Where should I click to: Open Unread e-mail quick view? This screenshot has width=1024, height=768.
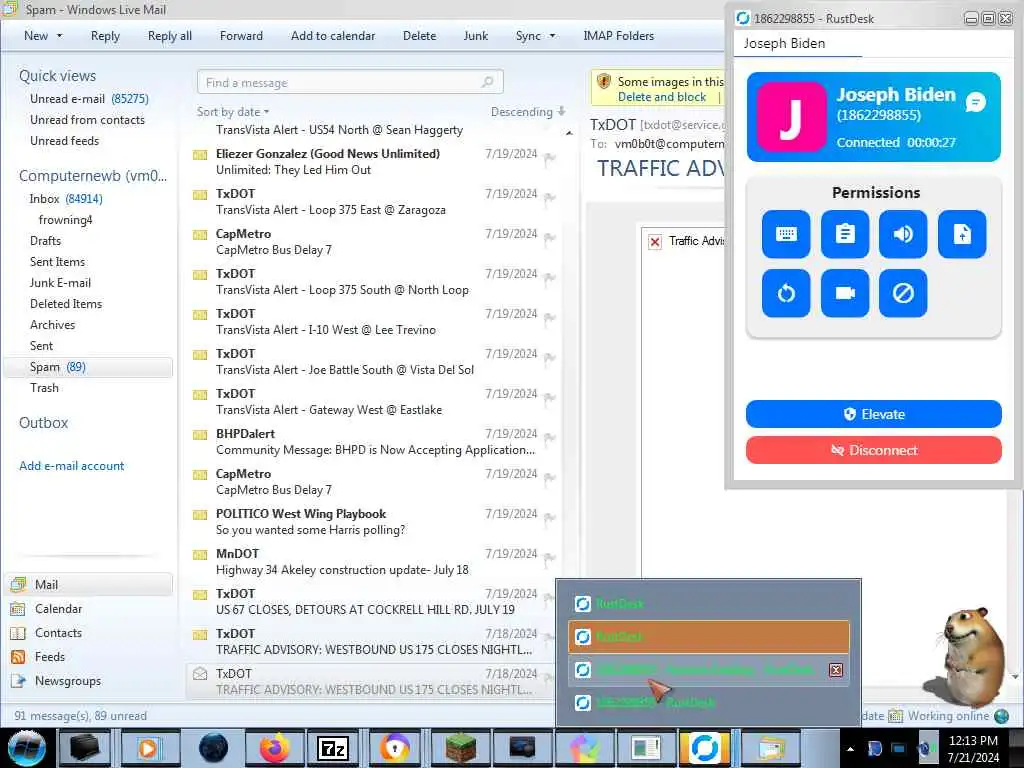click(89, 99)
